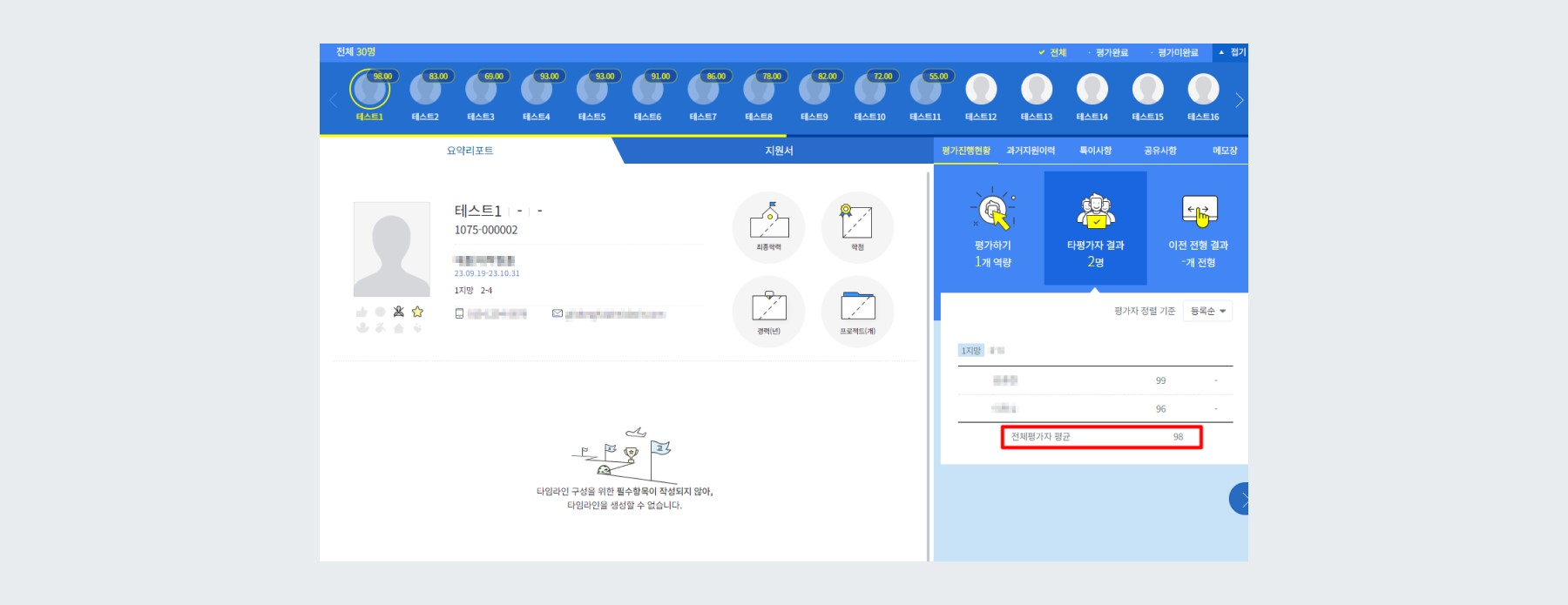Select applicant 테스트12 avatar

[x=981, y=89]
